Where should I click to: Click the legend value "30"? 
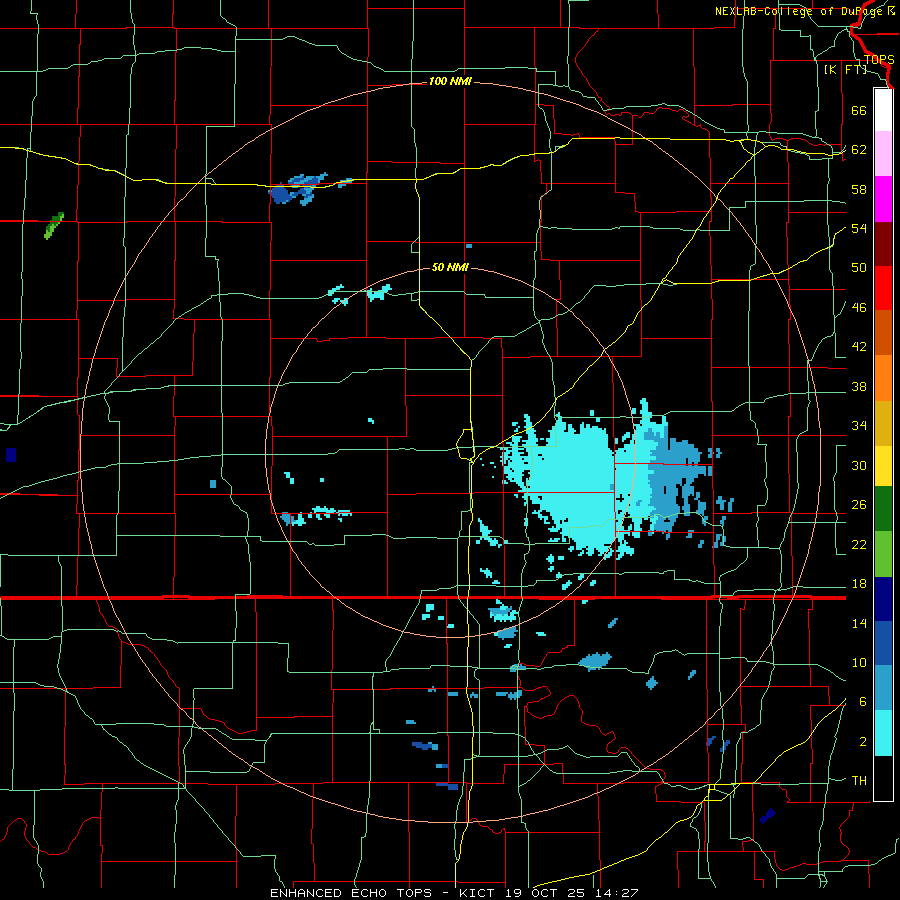[x=859, y=465]
